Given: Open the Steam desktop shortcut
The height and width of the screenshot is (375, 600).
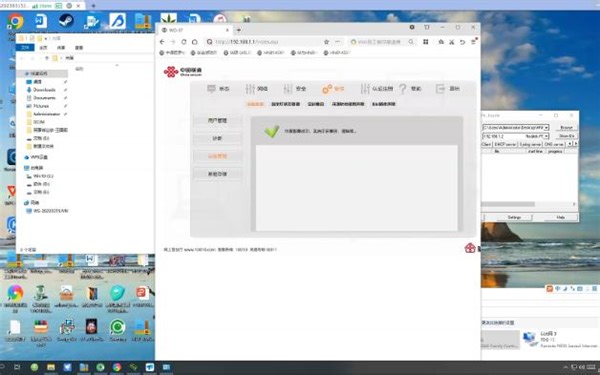Looking at the screenshot, I should point(66,21).
